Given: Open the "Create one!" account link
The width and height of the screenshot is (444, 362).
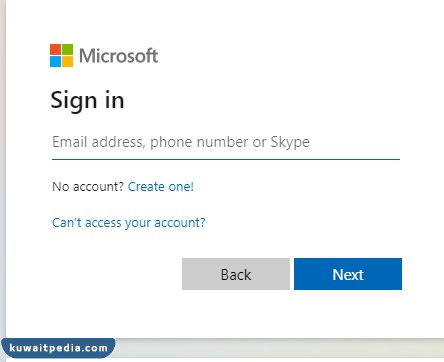Looking at the screenshot, I should click(161, 187).
